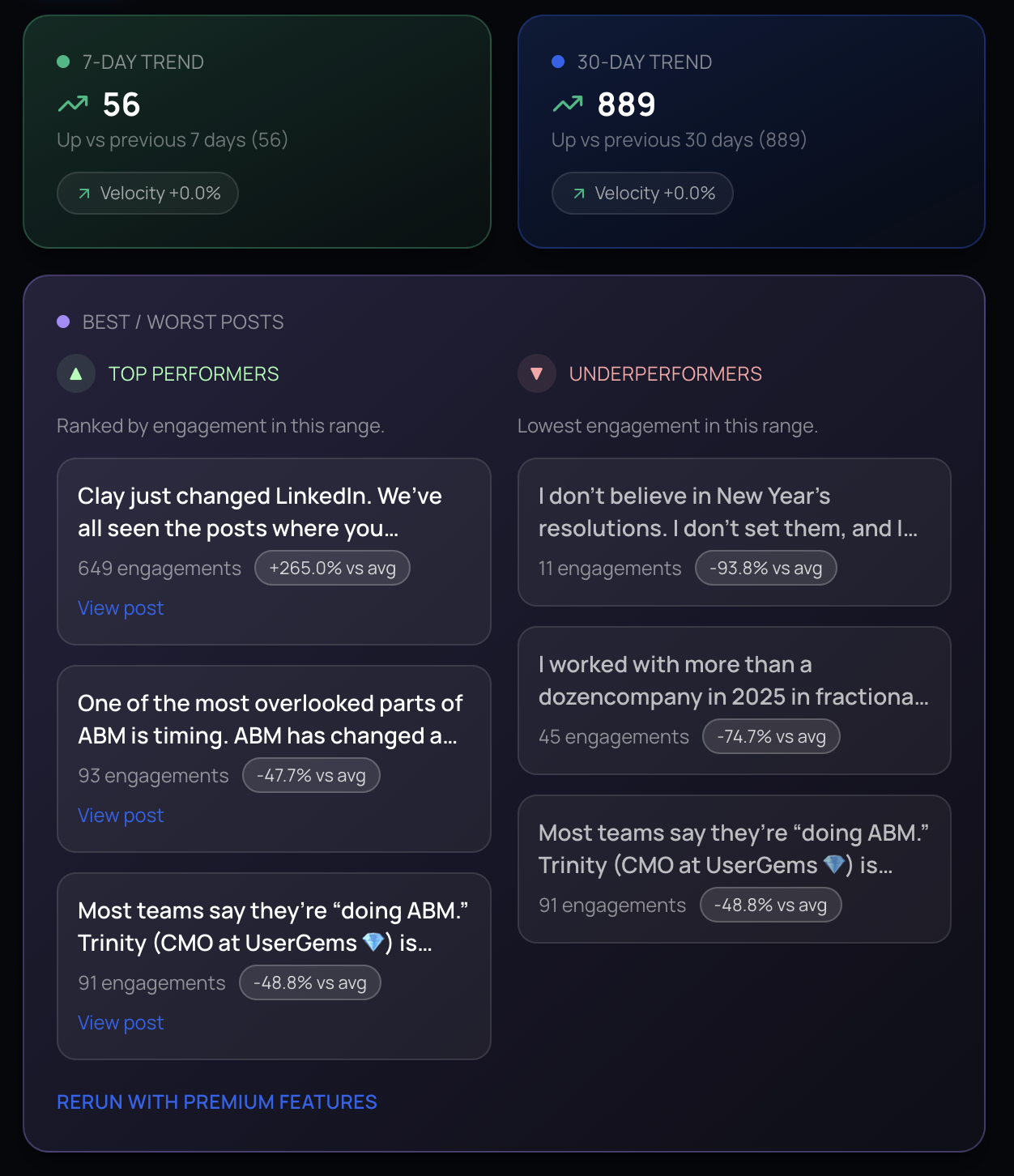The height and width of the screenshot is (1176, 1014).
Task: Switch to the UNDERPERFORMERS section
Action: [665, 373]
